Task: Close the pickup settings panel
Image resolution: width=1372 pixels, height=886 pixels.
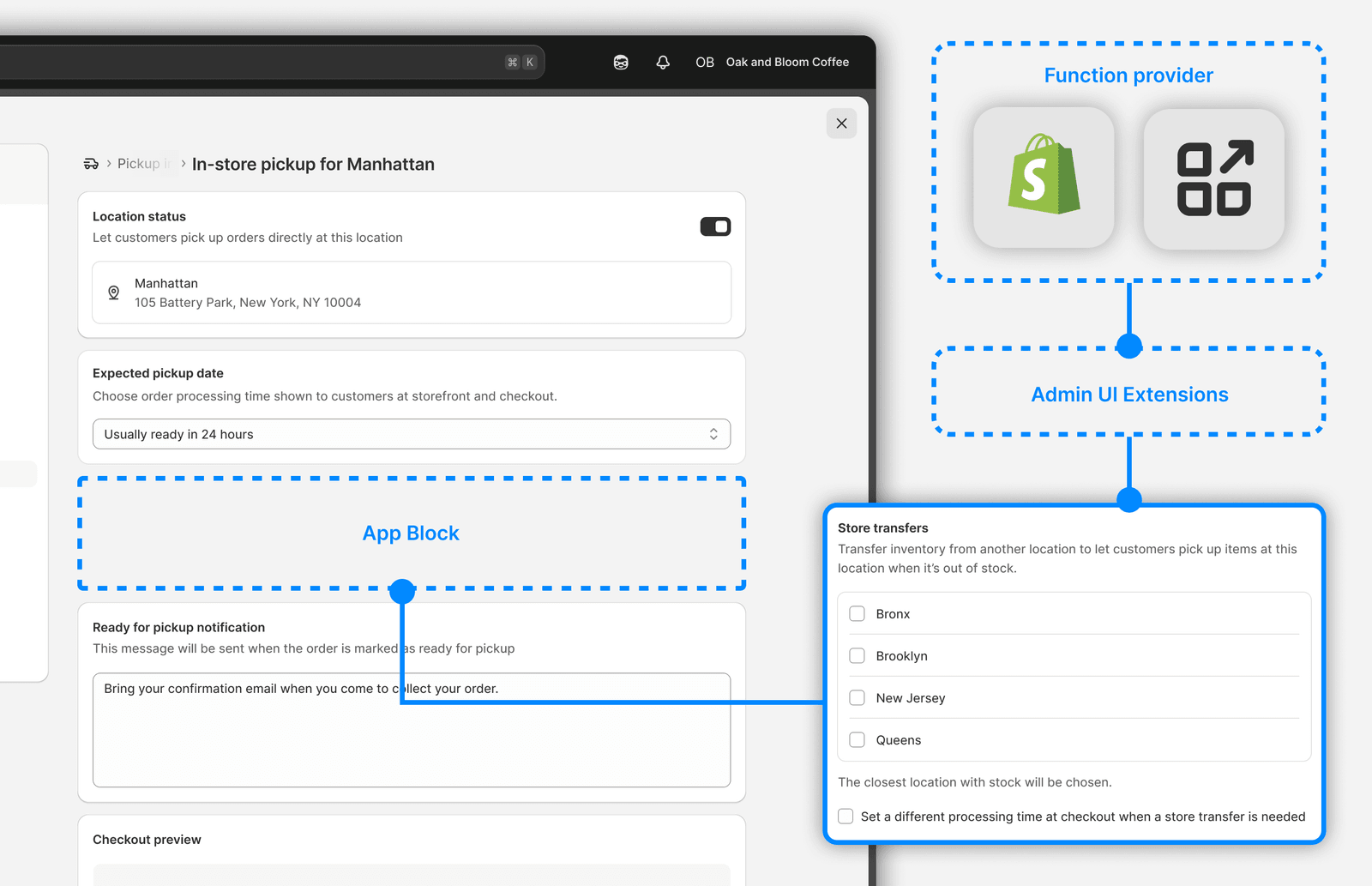Action: (841, 124)
